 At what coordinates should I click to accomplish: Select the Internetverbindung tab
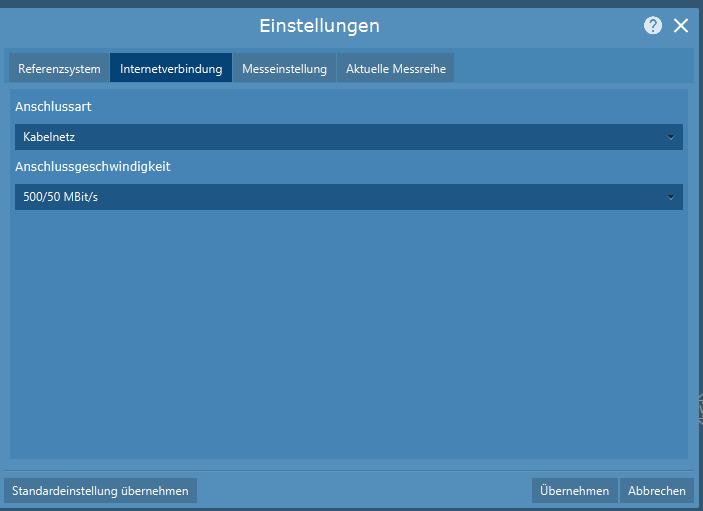171,69
